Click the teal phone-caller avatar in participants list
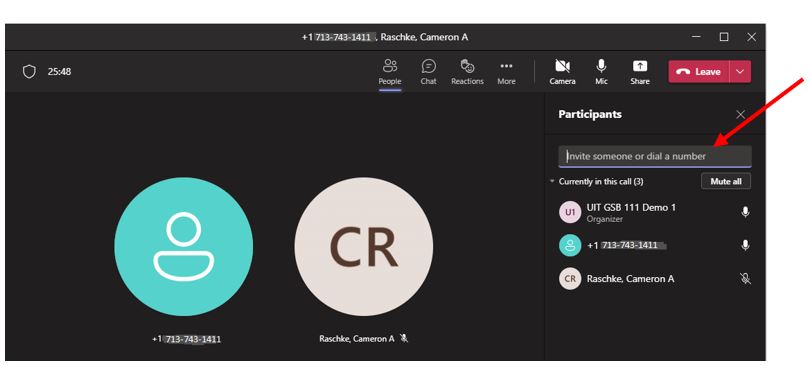Screen dimensions: 809x366 570,246
